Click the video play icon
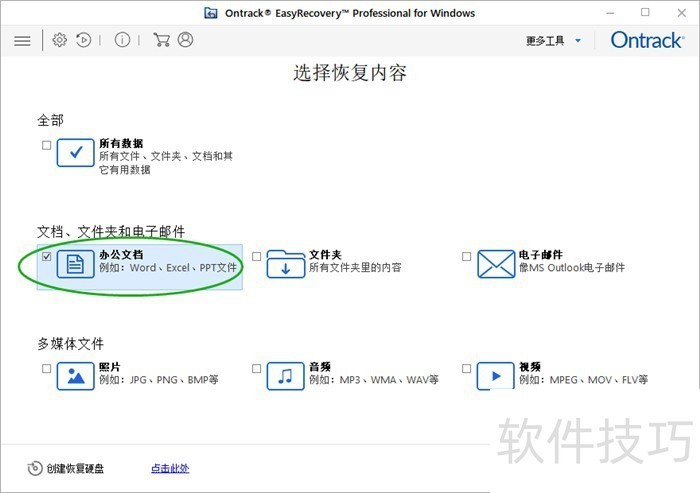 click(496, 376)
